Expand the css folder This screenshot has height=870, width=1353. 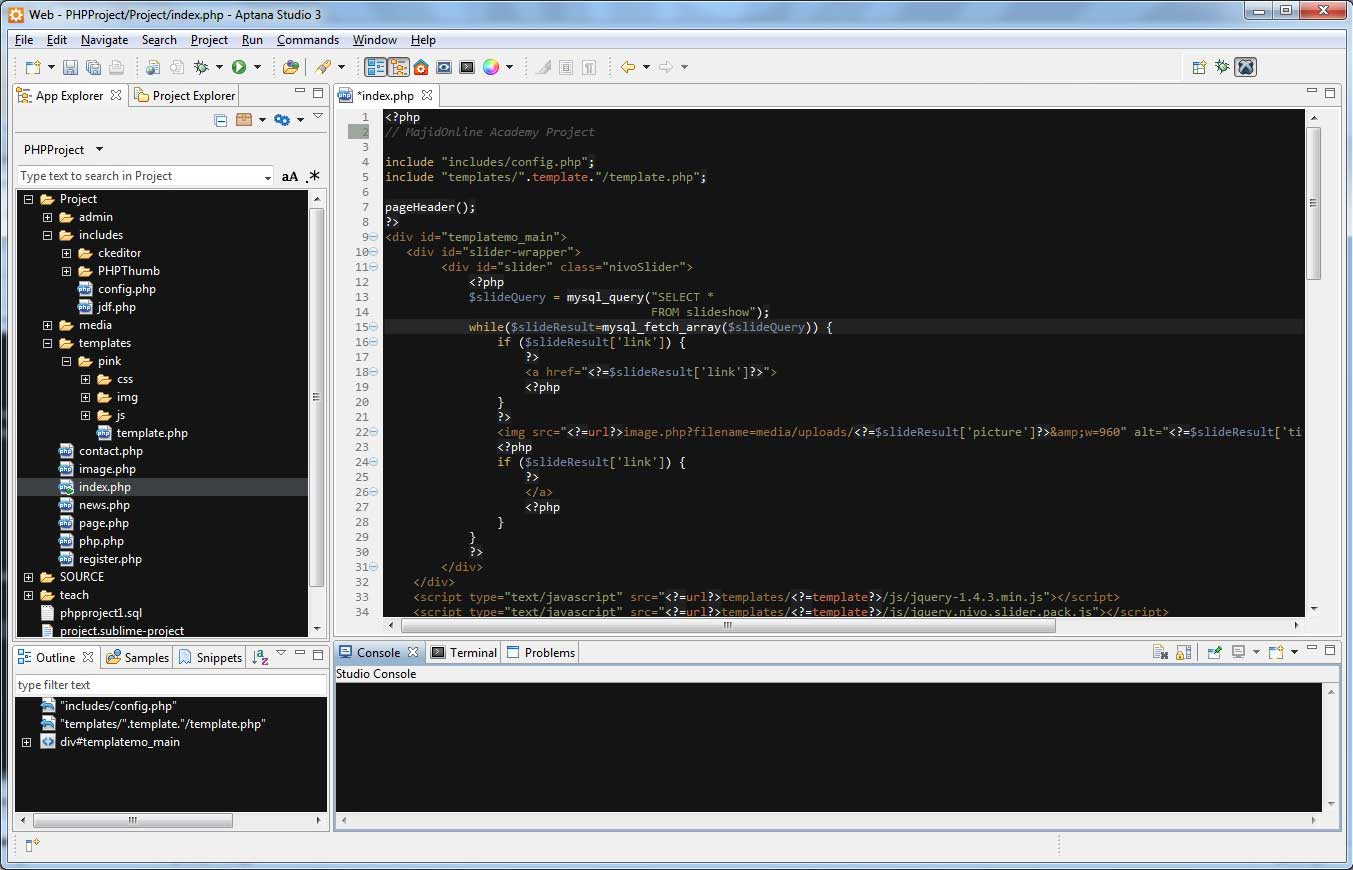pos(85,379)
